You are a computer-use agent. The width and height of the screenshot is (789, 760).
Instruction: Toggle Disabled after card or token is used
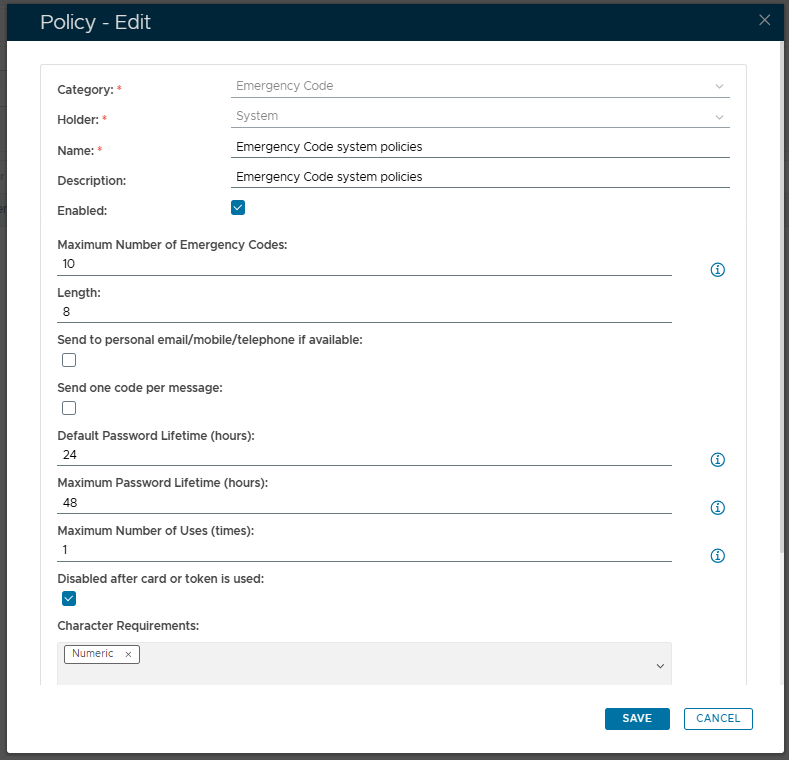(x=69, y=599)
